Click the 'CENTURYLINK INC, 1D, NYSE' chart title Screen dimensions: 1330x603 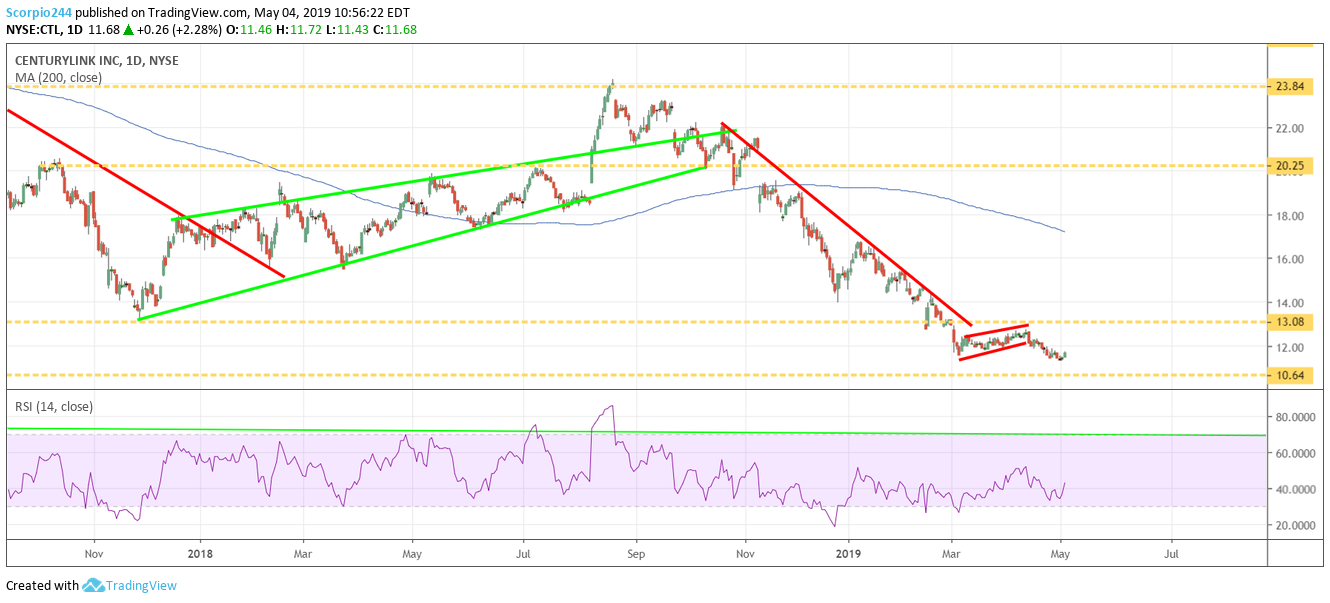pyautogui.click(x=99, y=60)
